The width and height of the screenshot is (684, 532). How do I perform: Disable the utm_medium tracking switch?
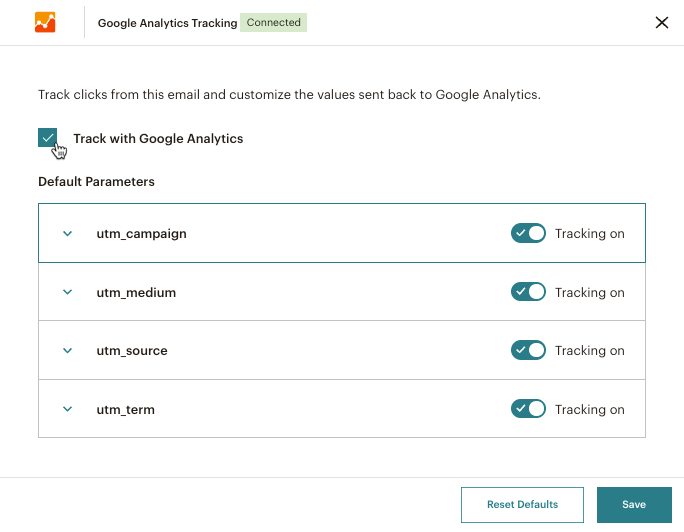pyautogui.click(x=528, y=293)
